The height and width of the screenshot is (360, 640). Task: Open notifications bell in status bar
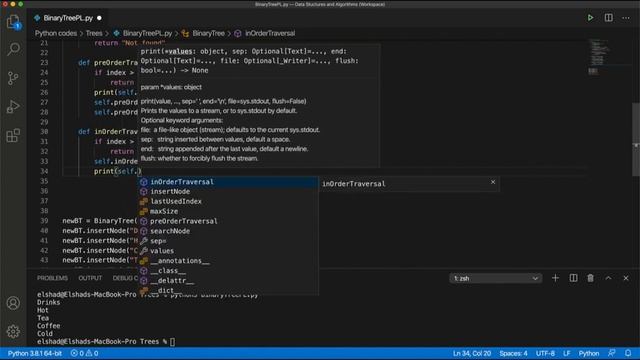click(x=628, y=353)
